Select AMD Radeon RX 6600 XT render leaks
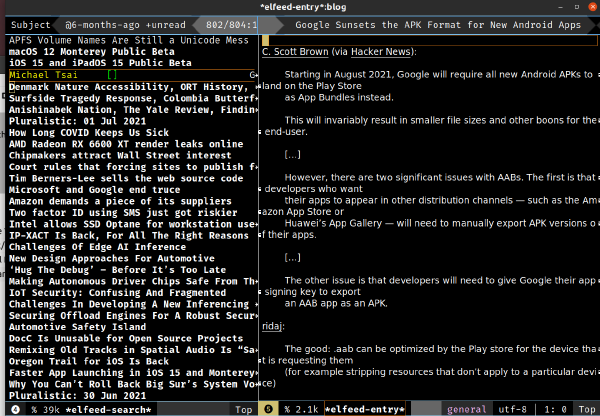600x416 pixels. (126, 144)
